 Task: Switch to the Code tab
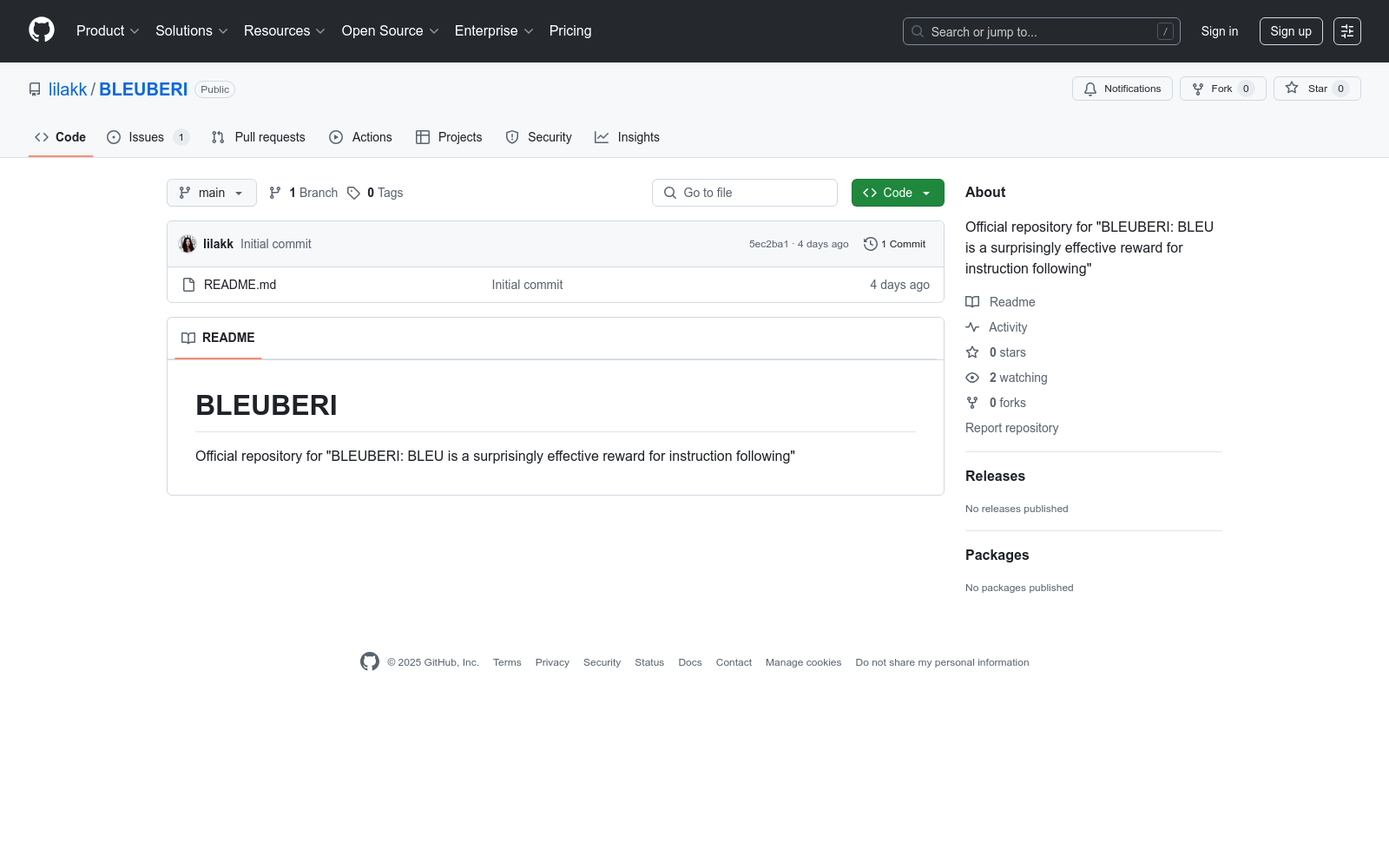coord(61,137)
